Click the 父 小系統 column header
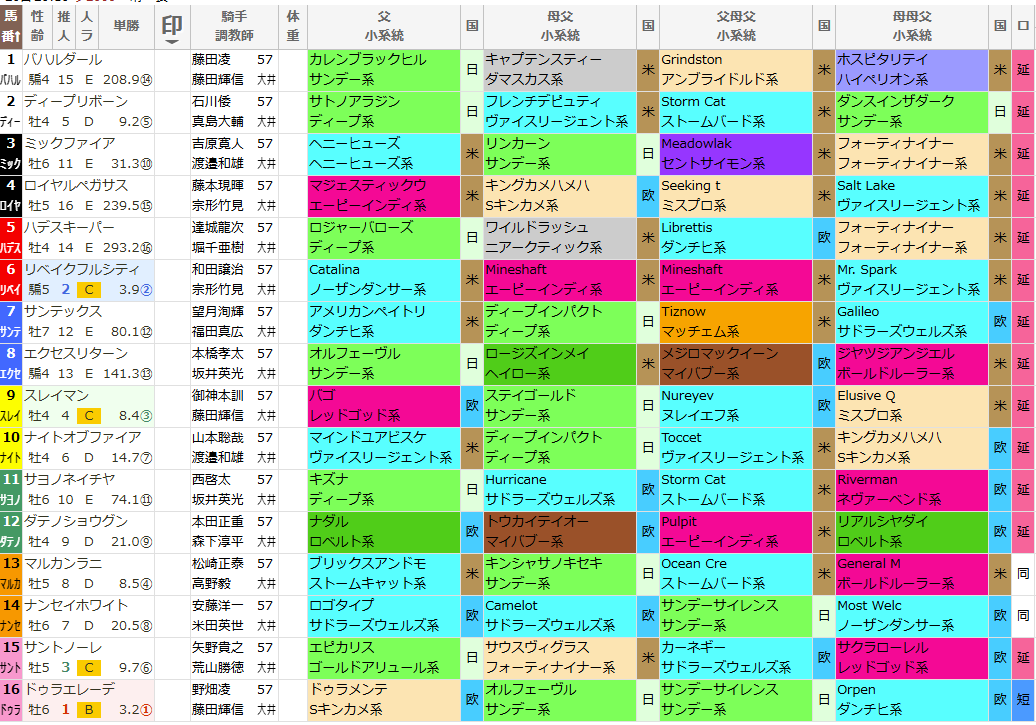1036x725 pixels. click(384, 26)
